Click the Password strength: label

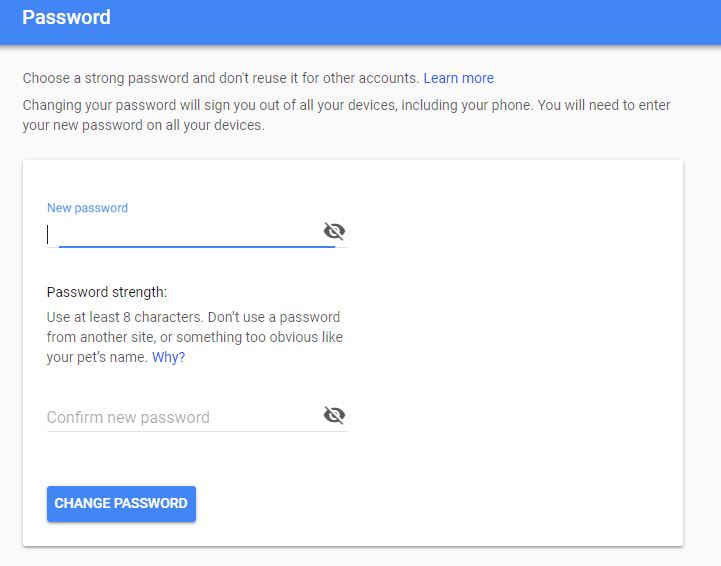pos(107,293)
